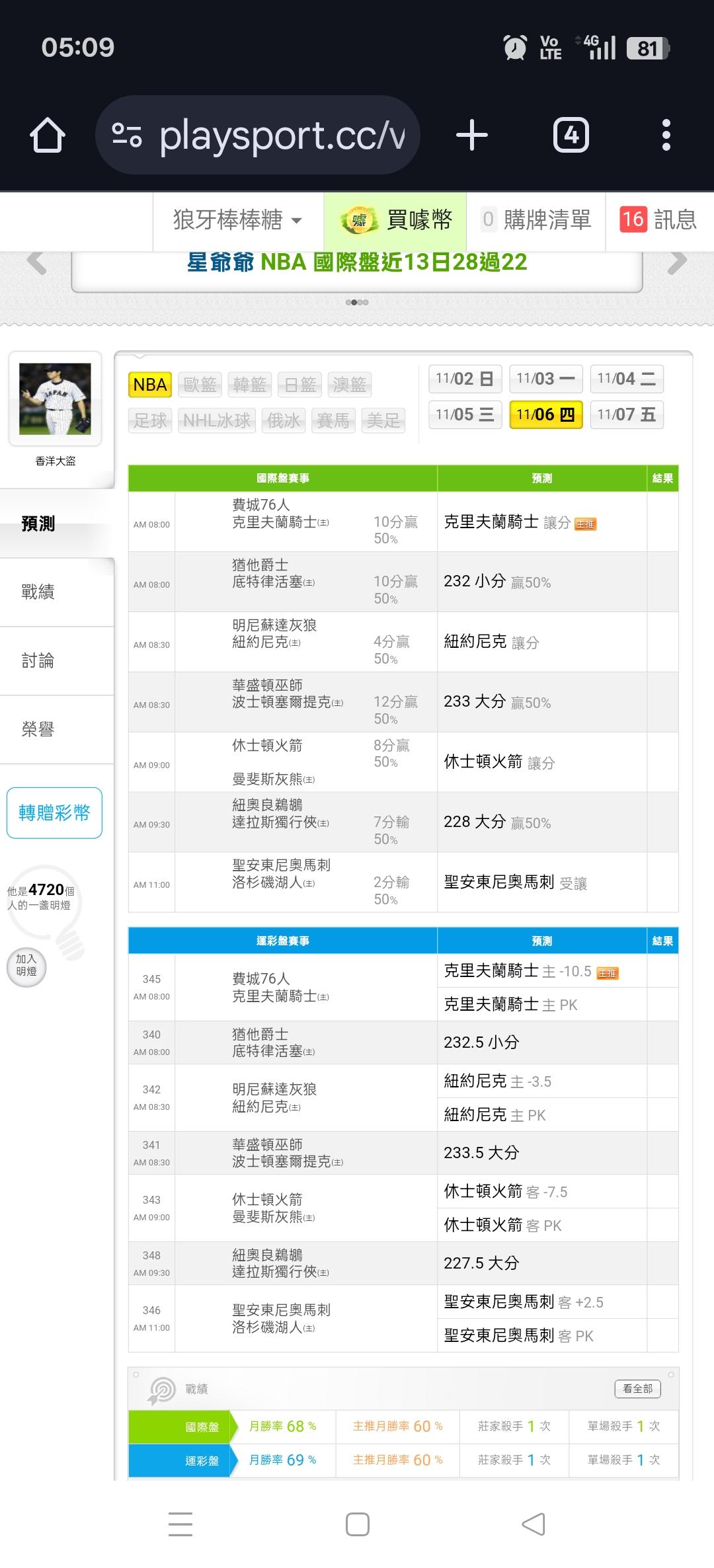Open the 買噱幣 purchase link
Screen dimensions: 714x1568
395,220
